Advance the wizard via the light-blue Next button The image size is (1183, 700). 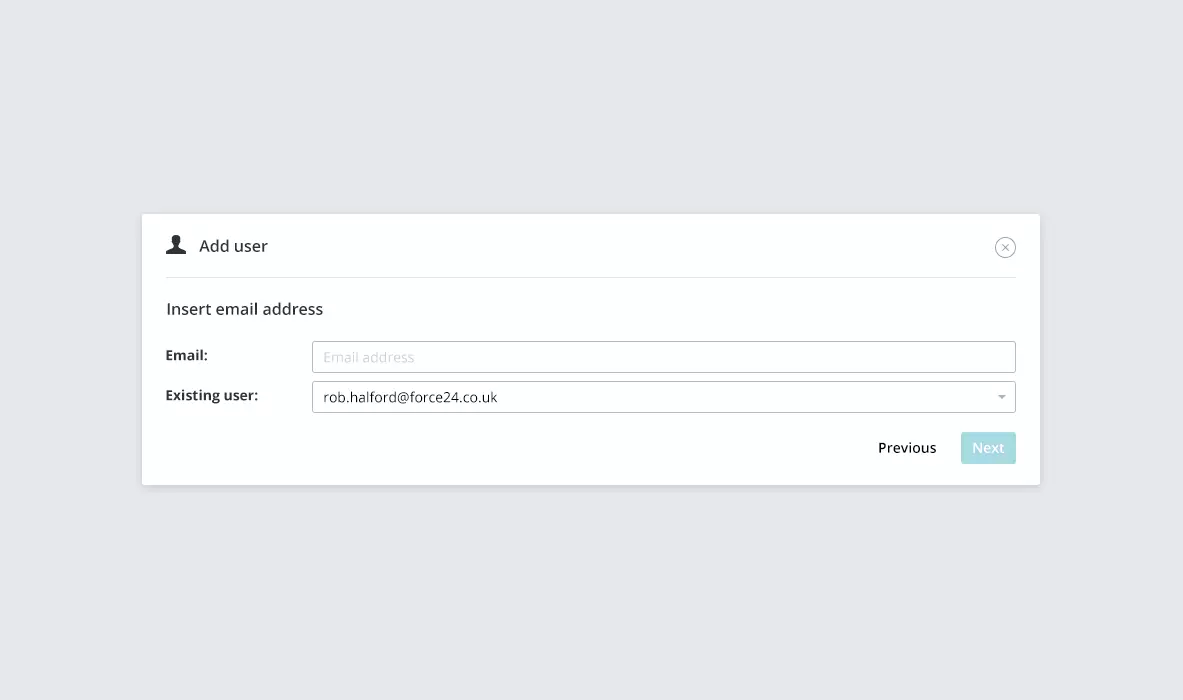pyautogui.click(x=988, y=448)
